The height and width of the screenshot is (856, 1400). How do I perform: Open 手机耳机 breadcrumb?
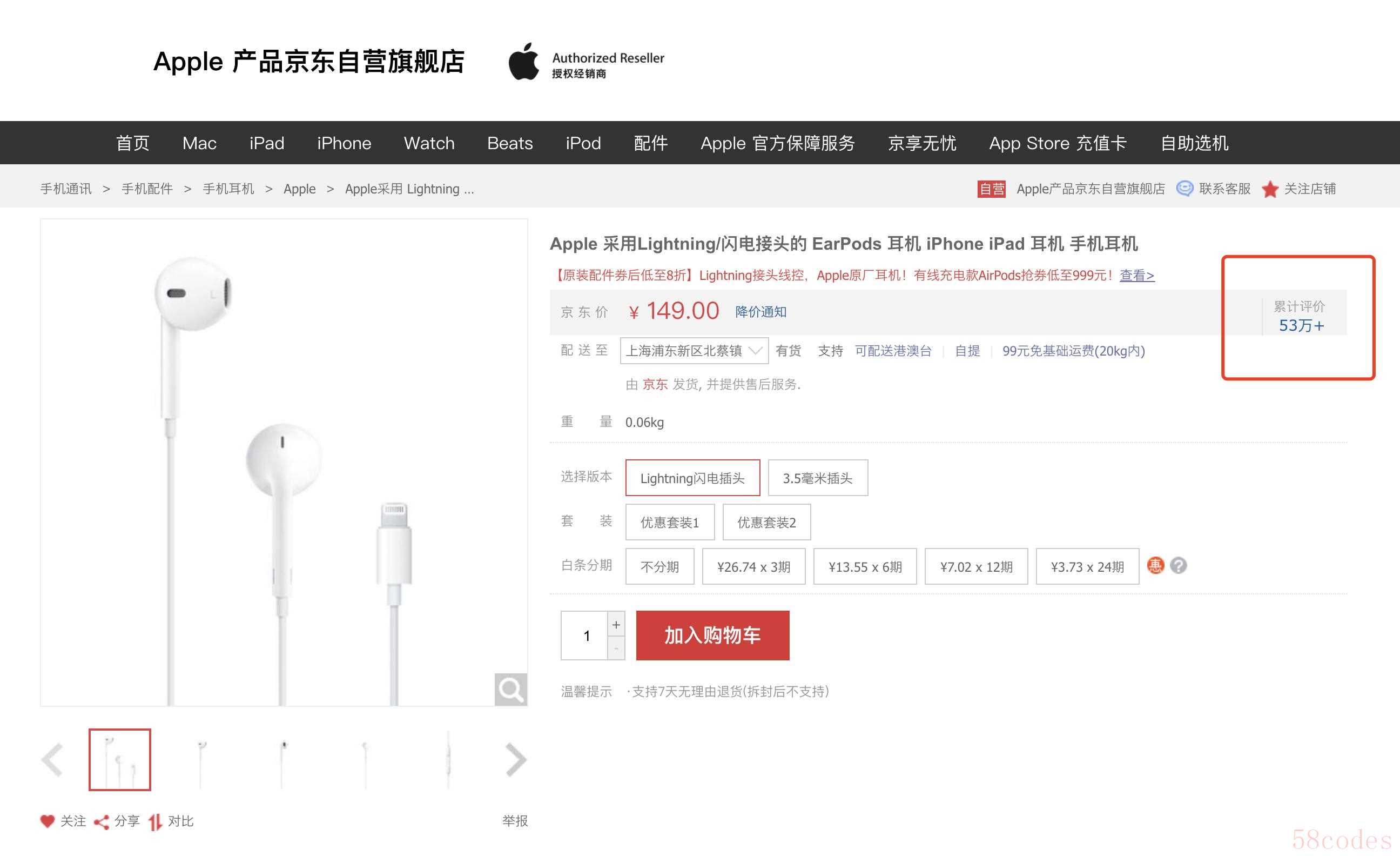click(x=228, y=189)
